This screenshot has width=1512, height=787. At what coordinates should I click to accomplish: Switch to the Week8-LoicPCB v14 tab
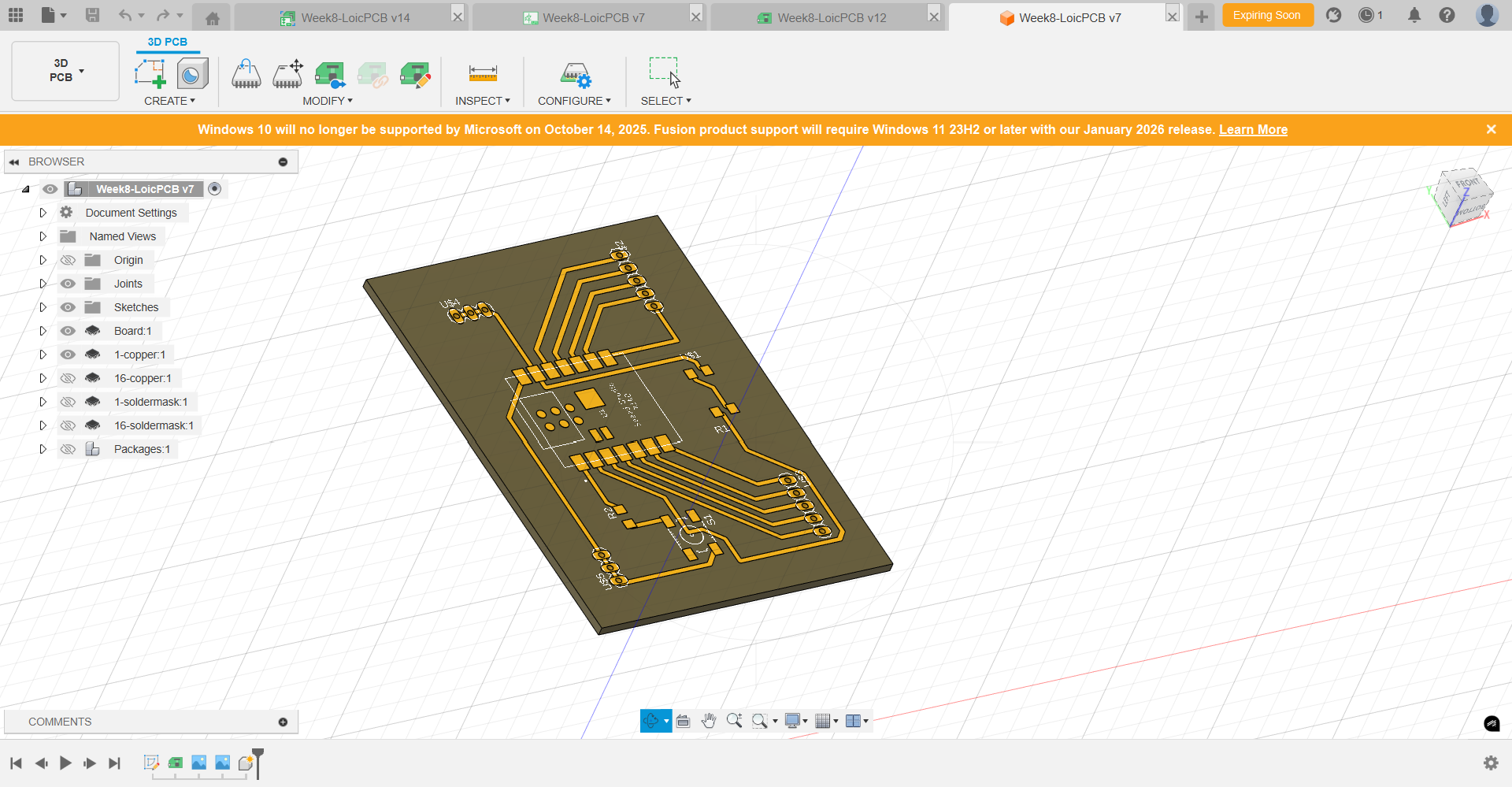[354, 17]
